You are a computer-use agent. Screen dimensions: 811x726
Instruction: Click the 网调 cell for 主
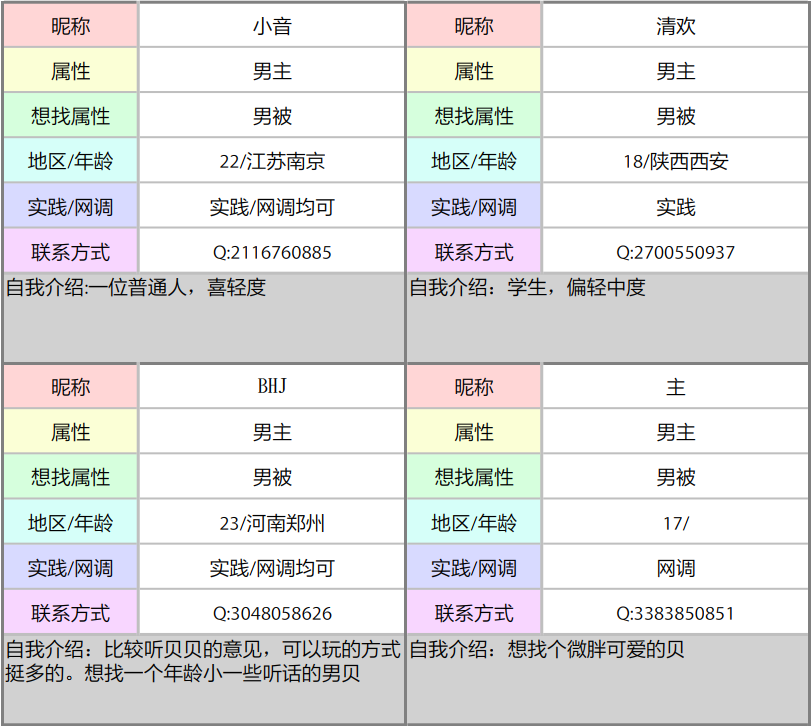(x=676, y=567)
